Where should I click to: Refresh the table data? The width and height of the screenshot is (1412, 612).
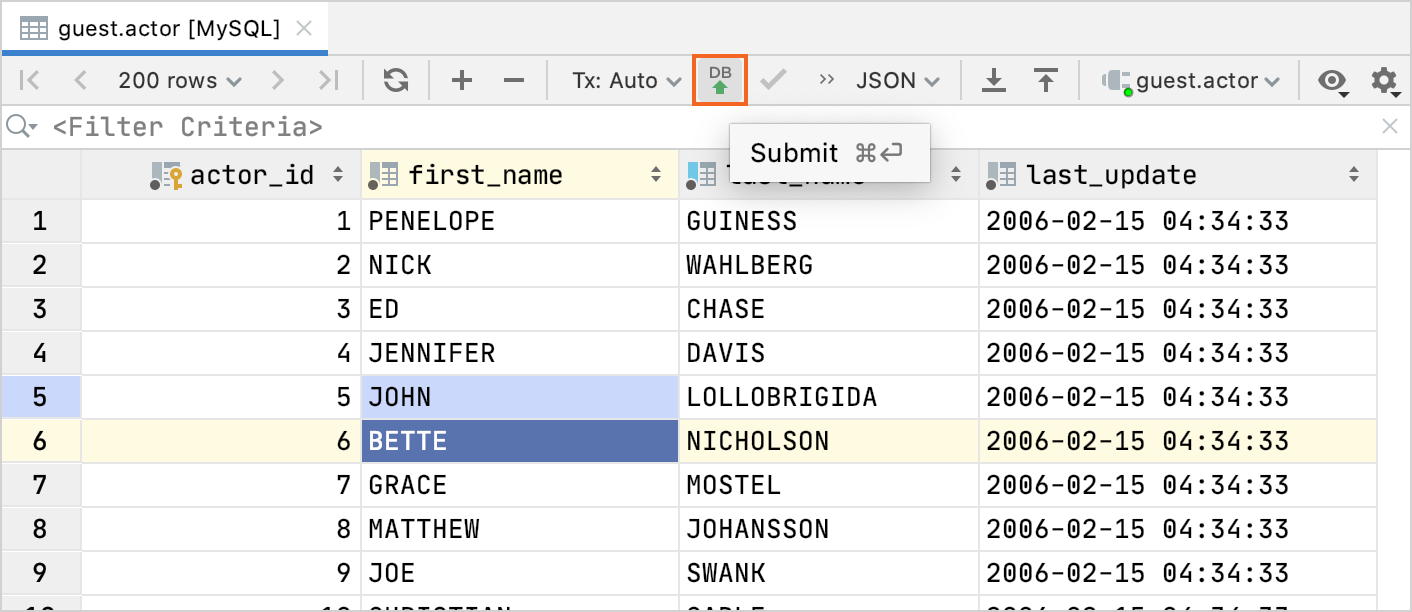click(x=394, y=80)
